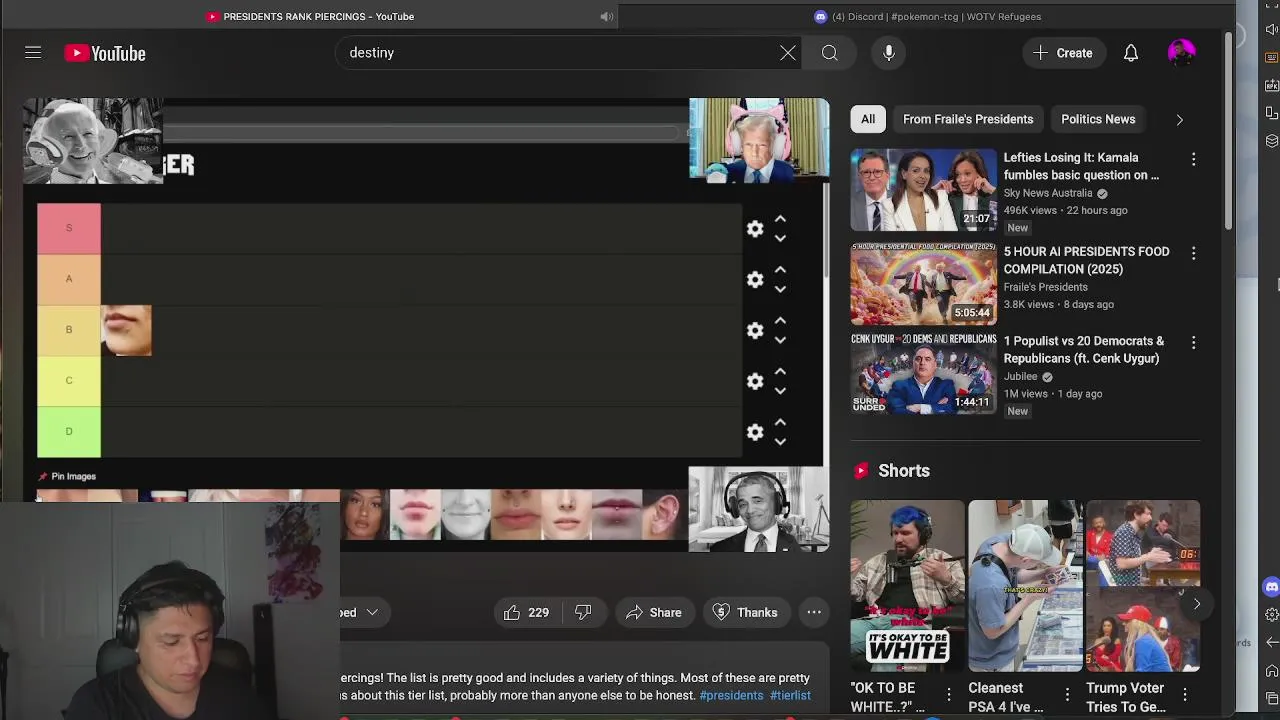This screenshot has width=1280, height=720.
Task: Show more filter chips with right arrow
Action: 1179,120
